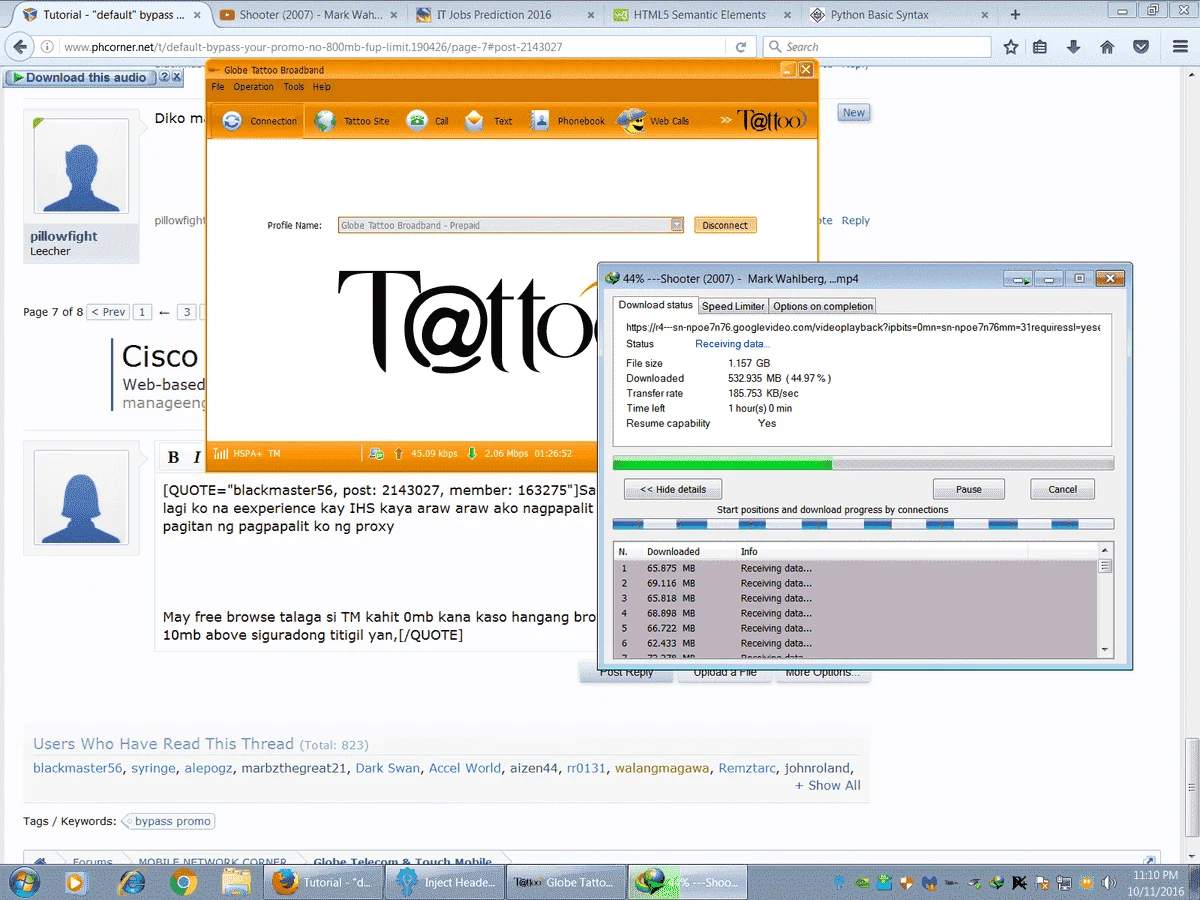Screen dimensions: 1200x900
Task: Click Download this audio button
Action: [x=79, y=77]
